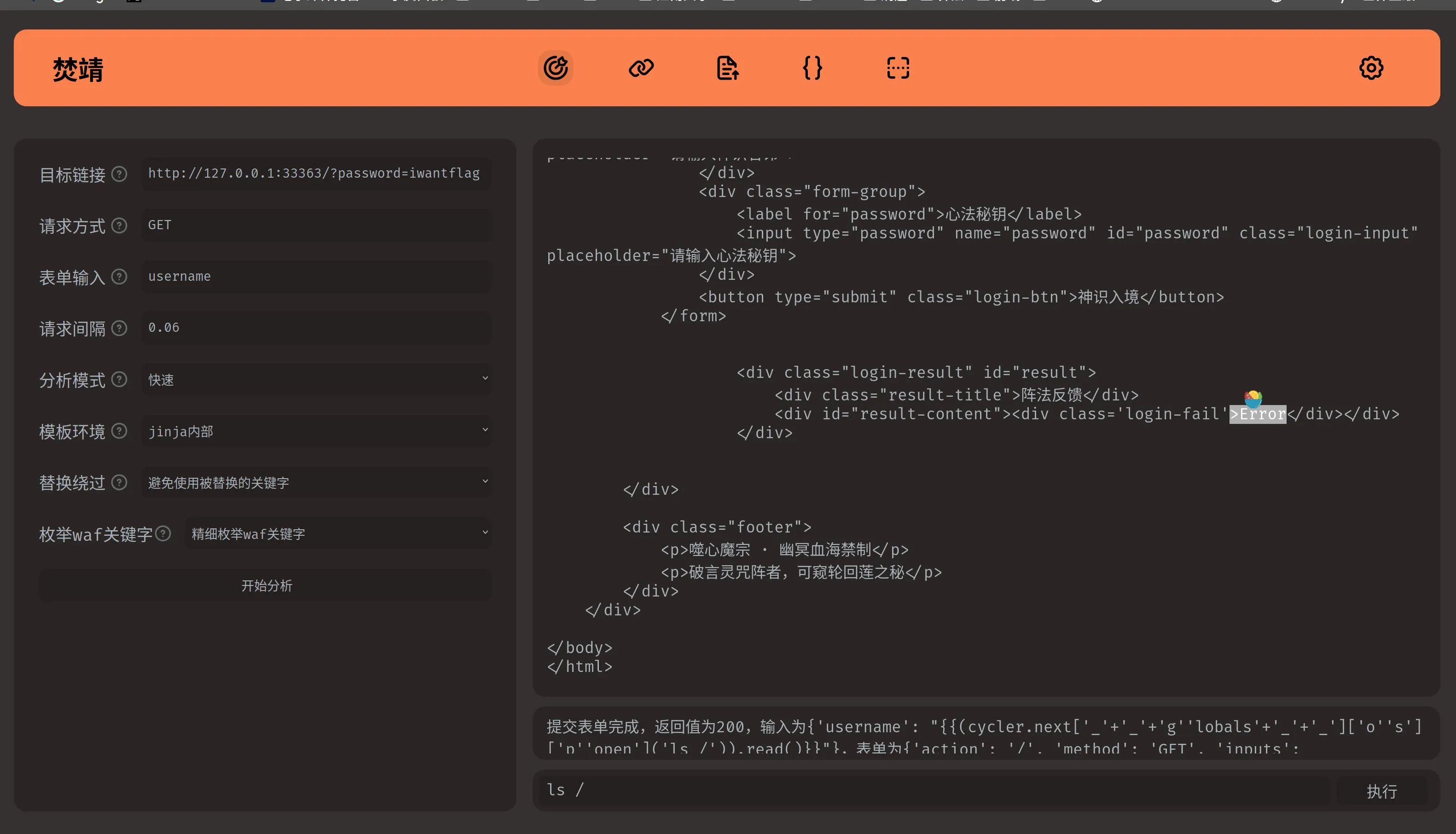
Task: Click help icon beside 模板环境 label
Action: coord(119,431)
